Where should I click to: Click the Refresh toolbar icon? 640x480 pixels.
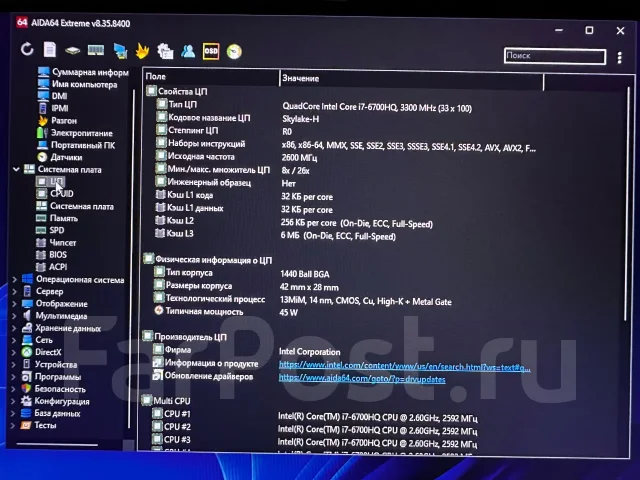click(27, 50)
